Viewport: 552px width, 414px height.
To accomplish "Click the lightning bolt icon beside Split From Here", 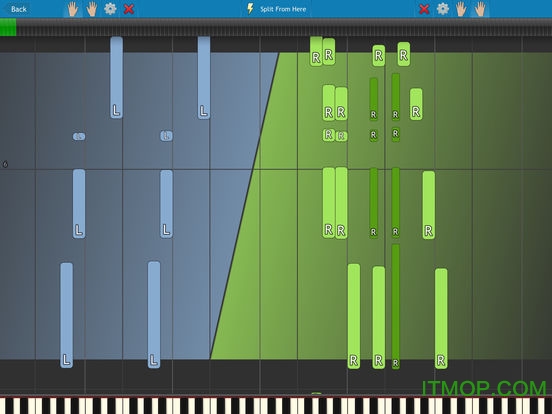I will pos(250,9).
